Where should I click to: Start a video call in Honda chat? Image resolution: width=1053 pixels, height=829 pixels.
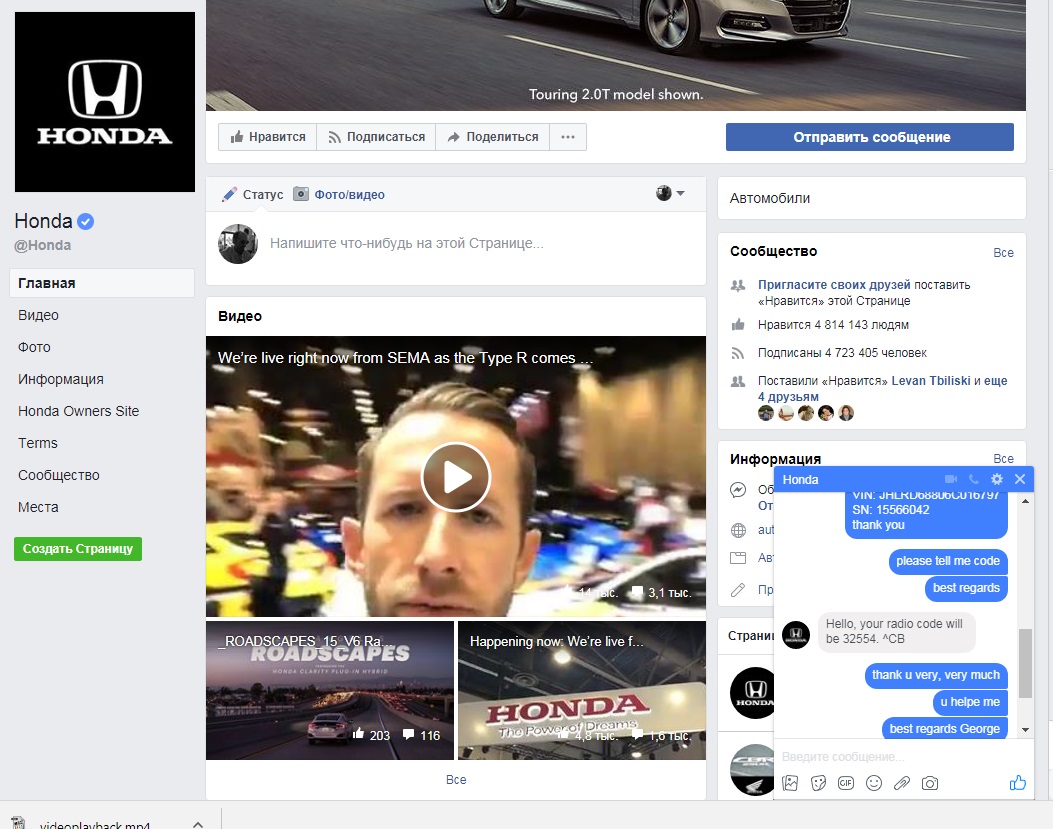point(950,479)
